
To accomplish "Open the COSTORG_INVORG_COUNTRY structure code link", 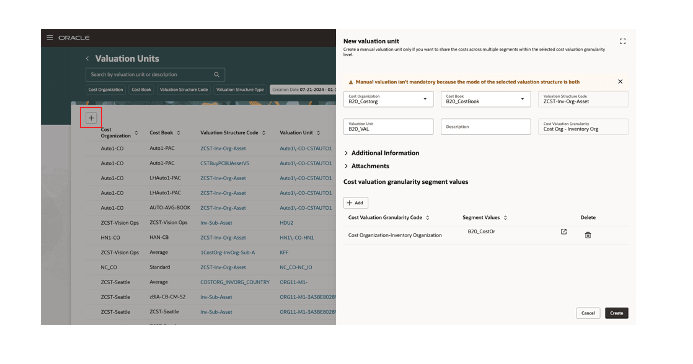I will (x=235, y=282).
